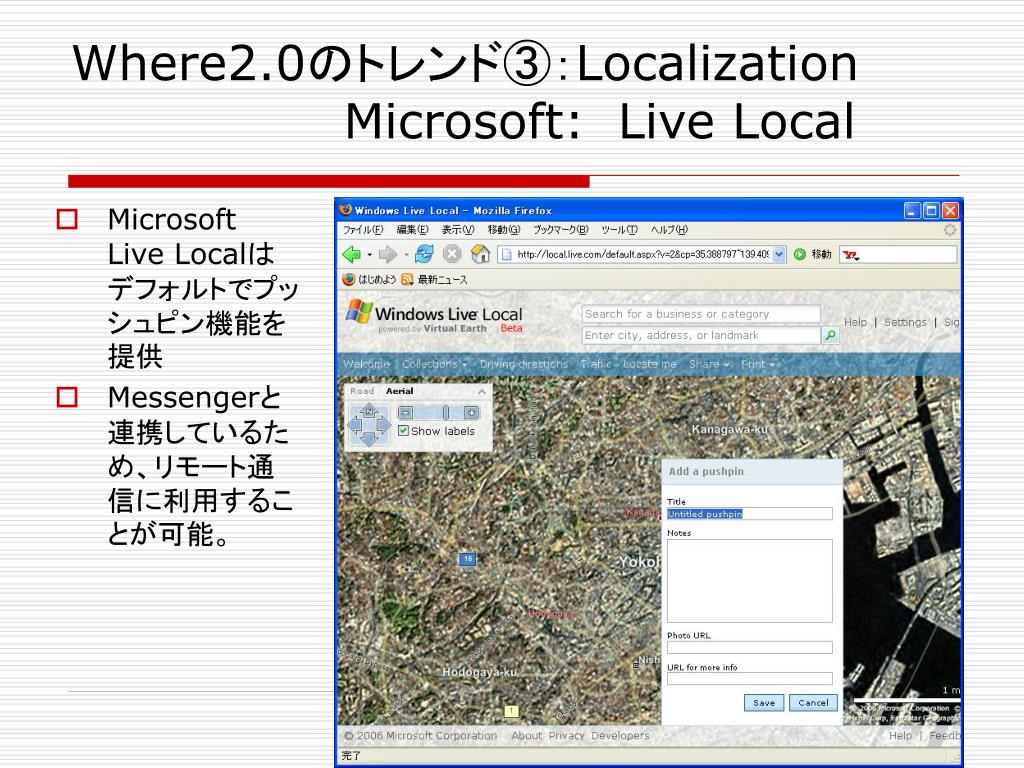Click the Windows Live Local logo

434,317
